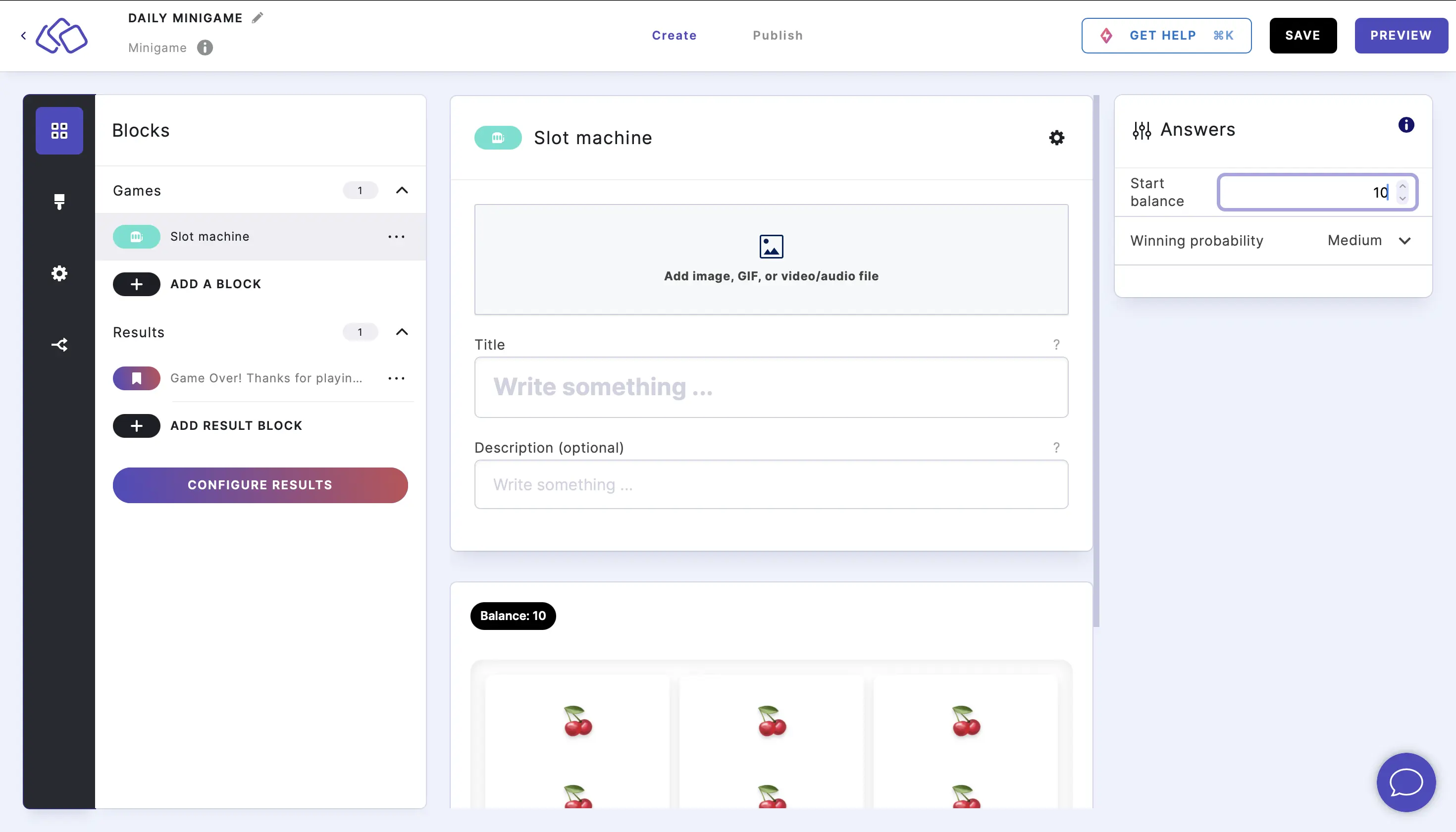Click the CONFIGURE RESULTS button
Image resolution: width=1456 pixels, height=832 pixels.
260,485
